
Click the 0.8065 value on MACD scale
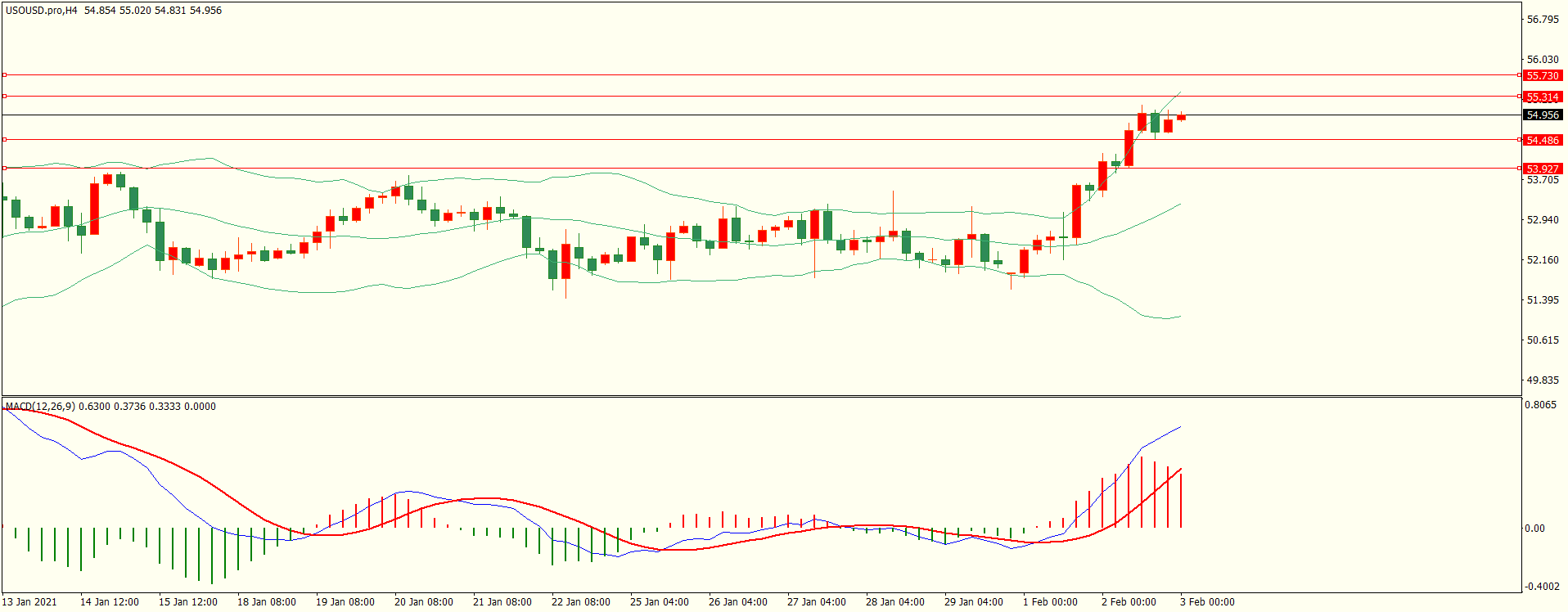1540,405
